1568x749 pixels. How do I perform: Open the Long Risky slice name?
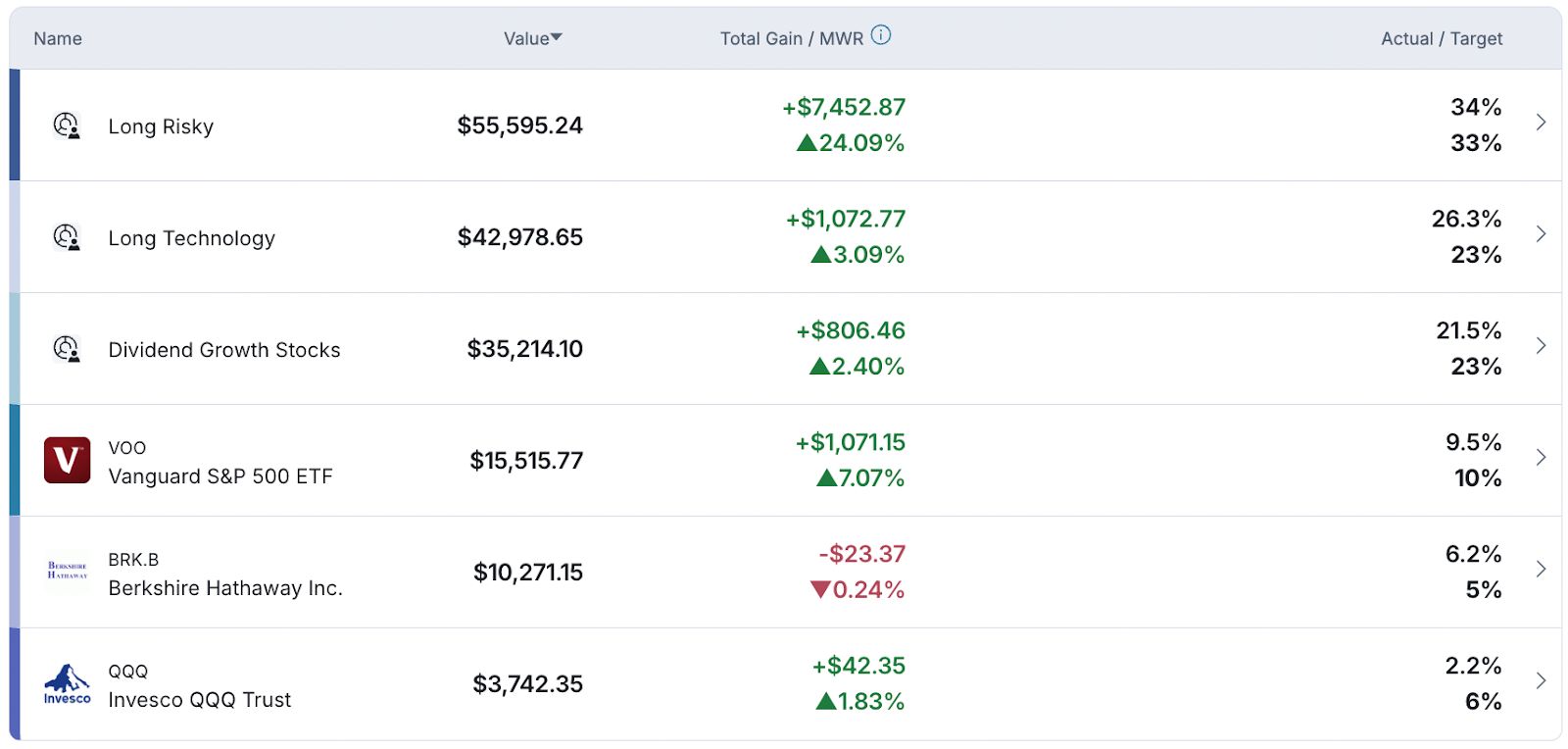tap(161, 126)
